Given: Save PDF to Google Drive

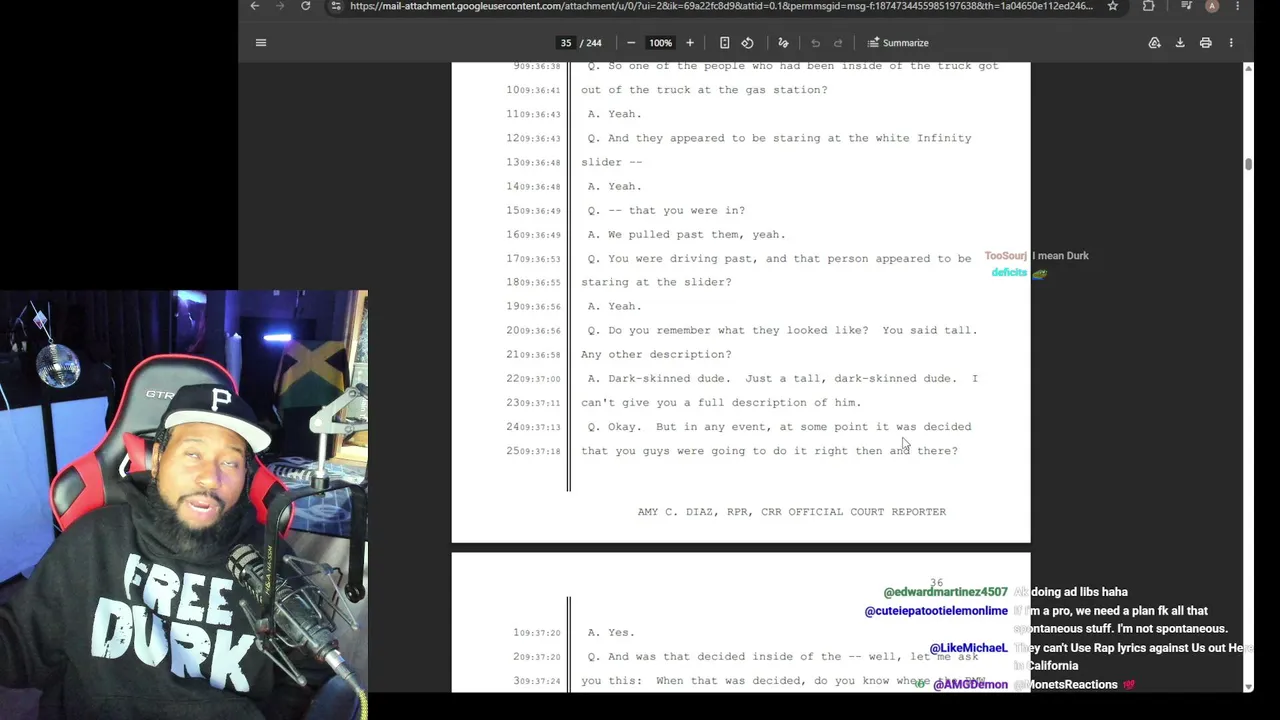Looking at the screenshot, I should point(1154,43).
